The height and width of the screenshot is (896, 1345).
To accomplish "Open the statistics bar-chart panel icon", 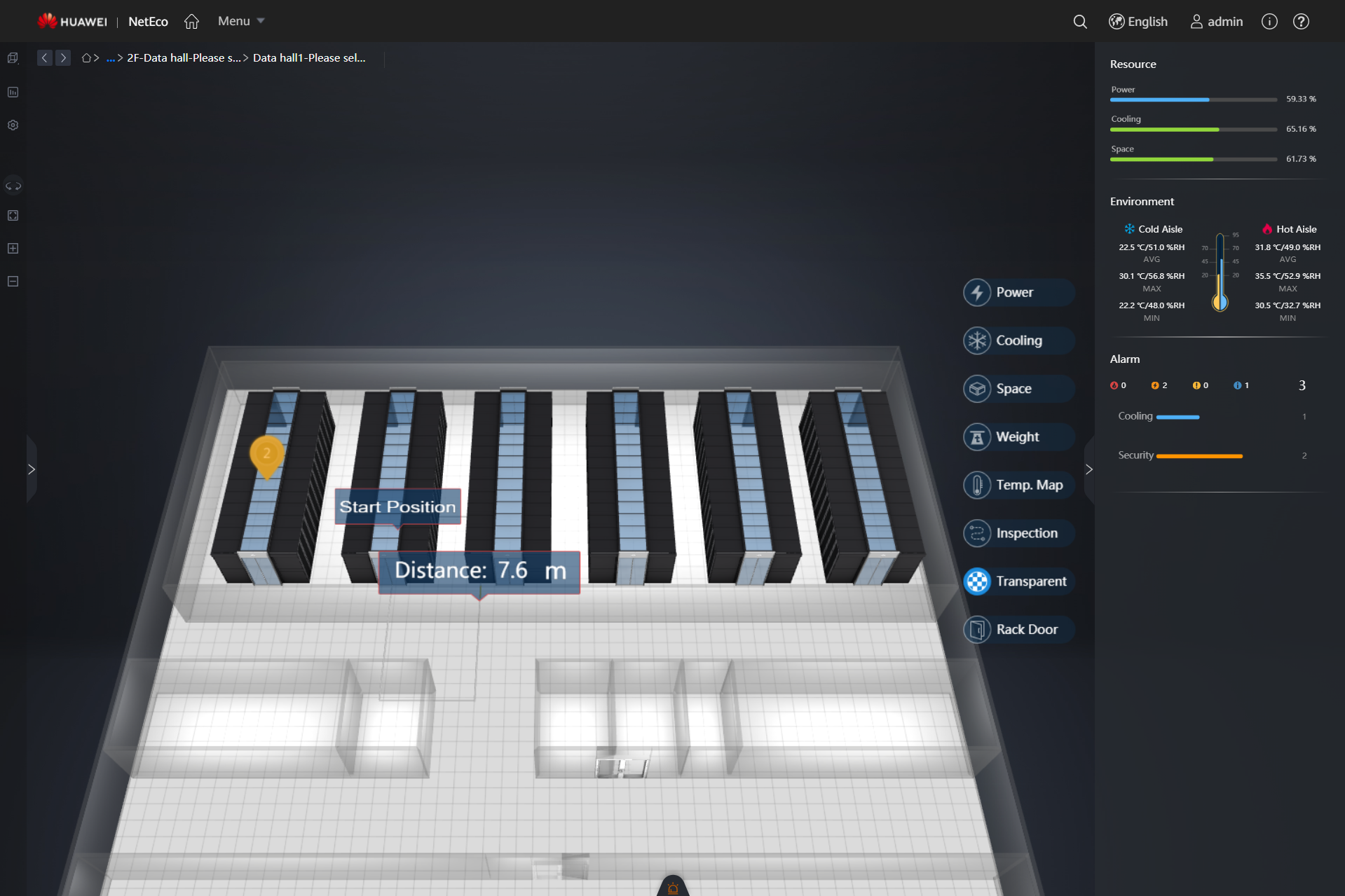I will (13, 92).
